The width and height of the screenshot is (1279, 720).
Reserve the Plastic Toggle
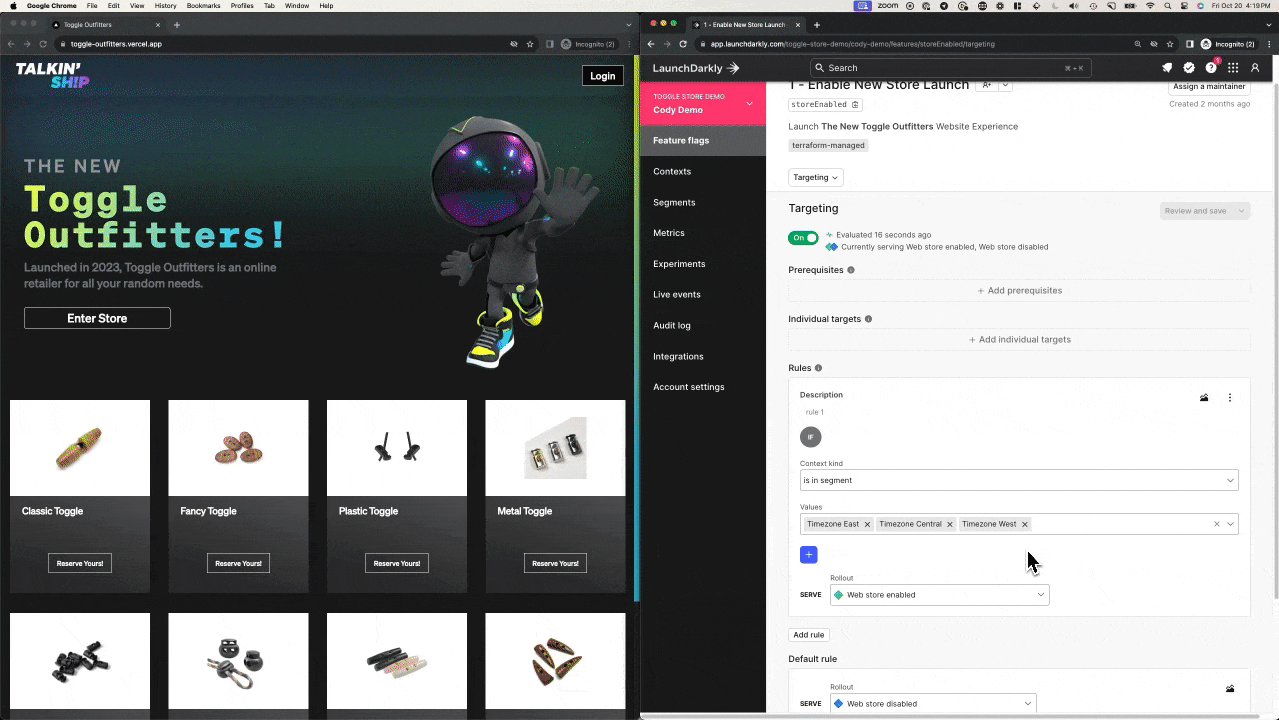pyautogui.click(x=397, y=563)
